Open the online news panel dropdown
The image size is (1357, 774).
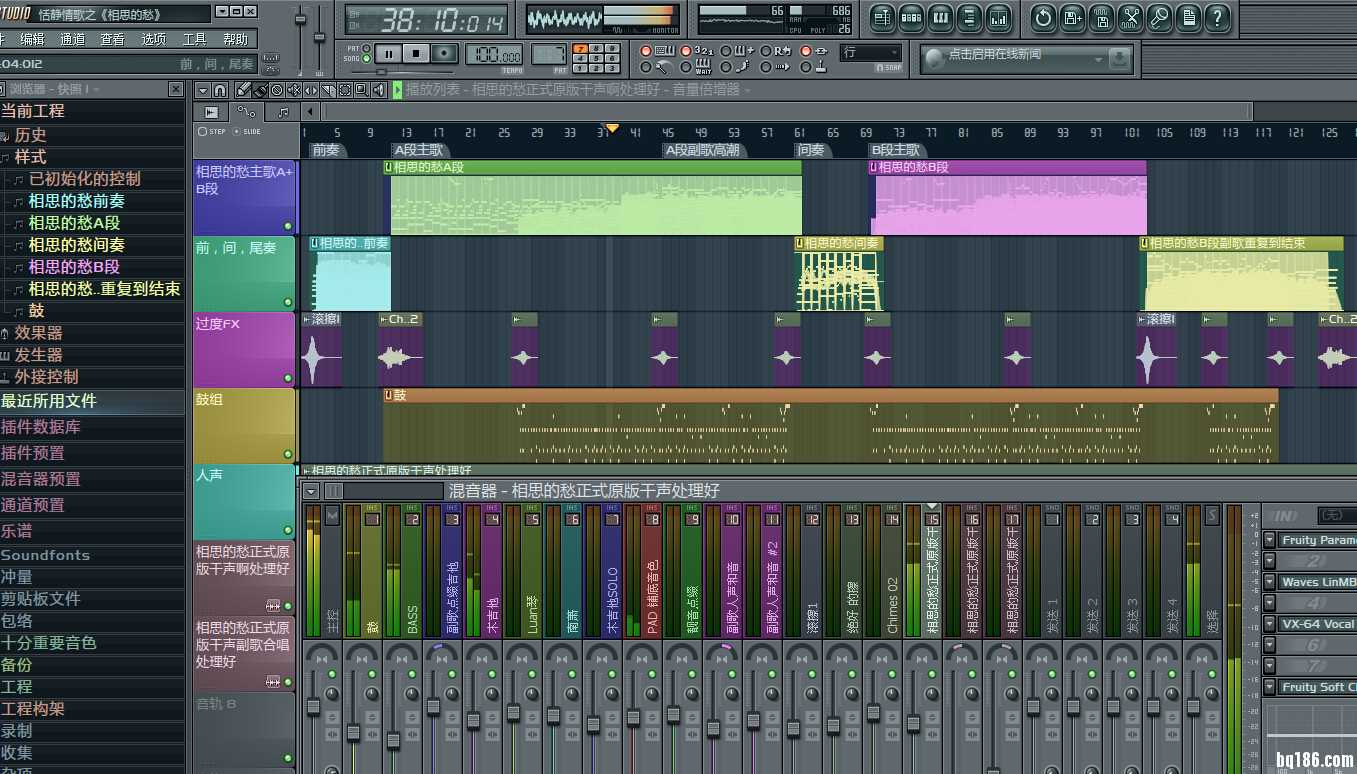(1098, 59)
